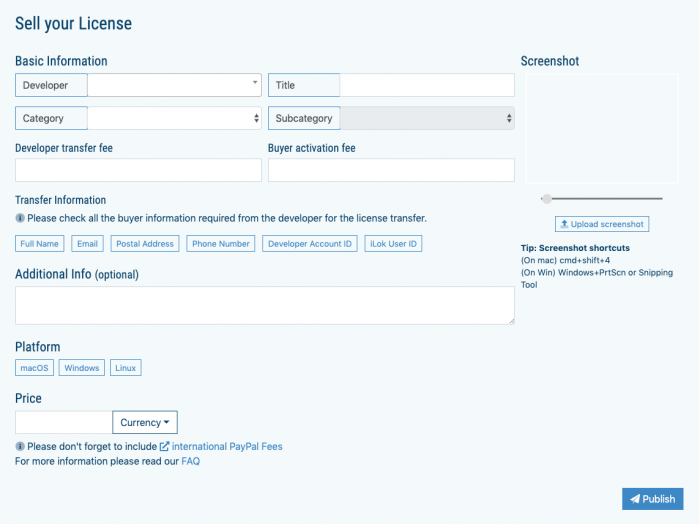Toggle the Full Name requirement

click(x=40, y=244)
